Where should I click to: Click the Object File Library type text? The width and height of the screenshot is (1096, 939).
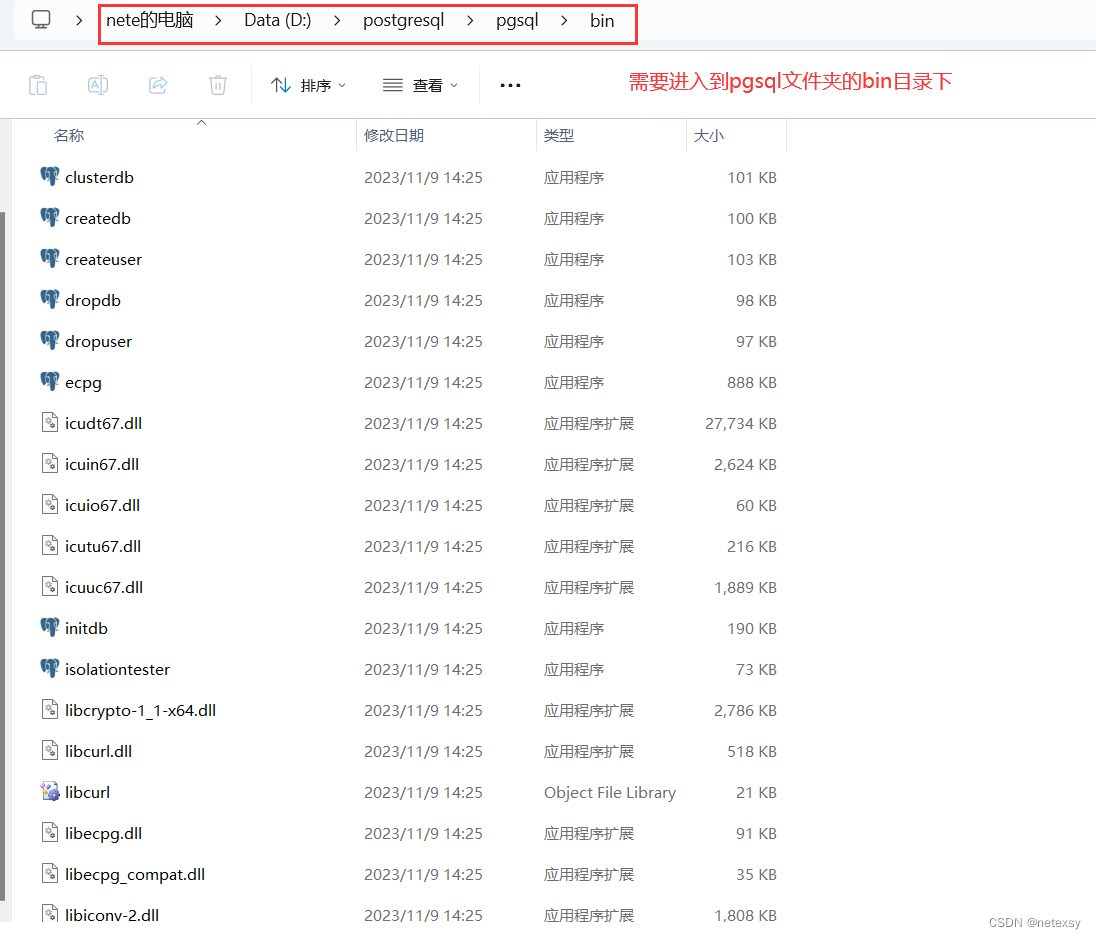(610, 792)
